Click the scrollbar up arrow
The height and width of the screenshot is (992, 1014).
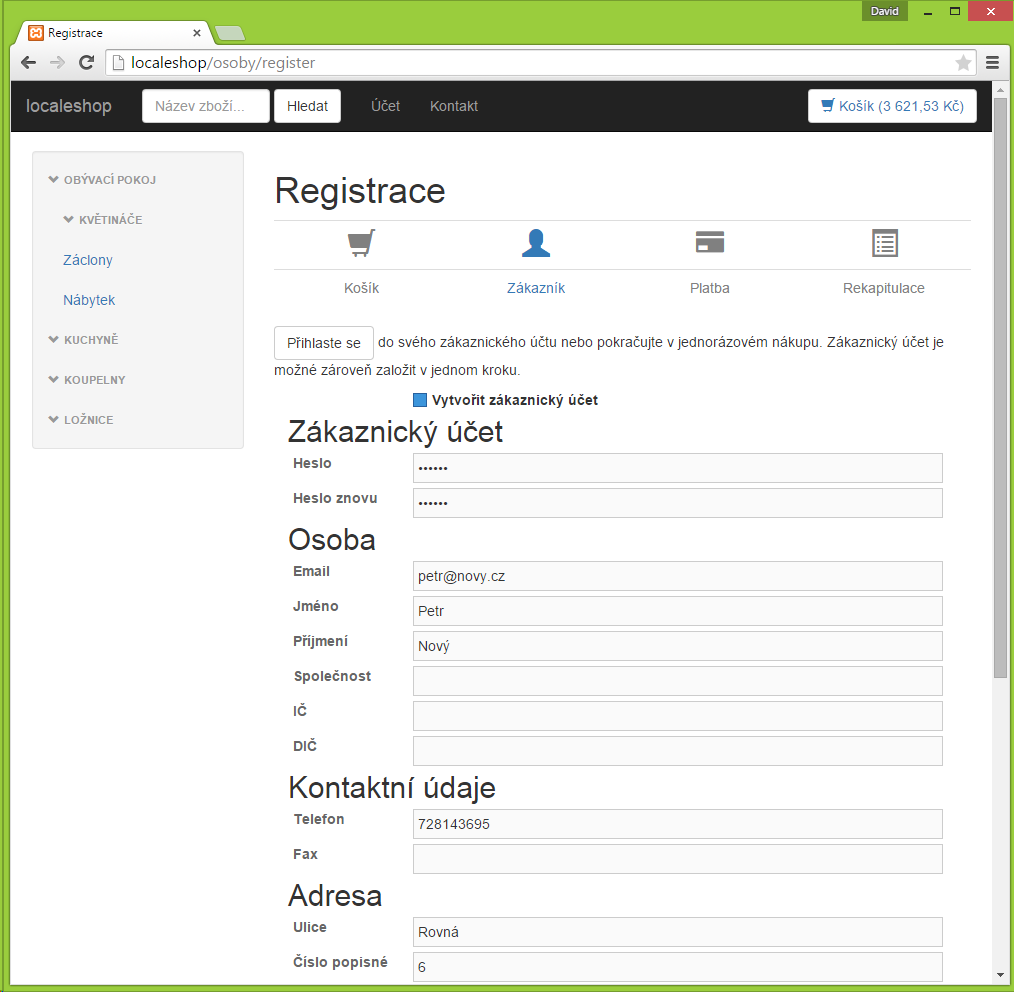pyautogui.click(x=1000, y=89)
